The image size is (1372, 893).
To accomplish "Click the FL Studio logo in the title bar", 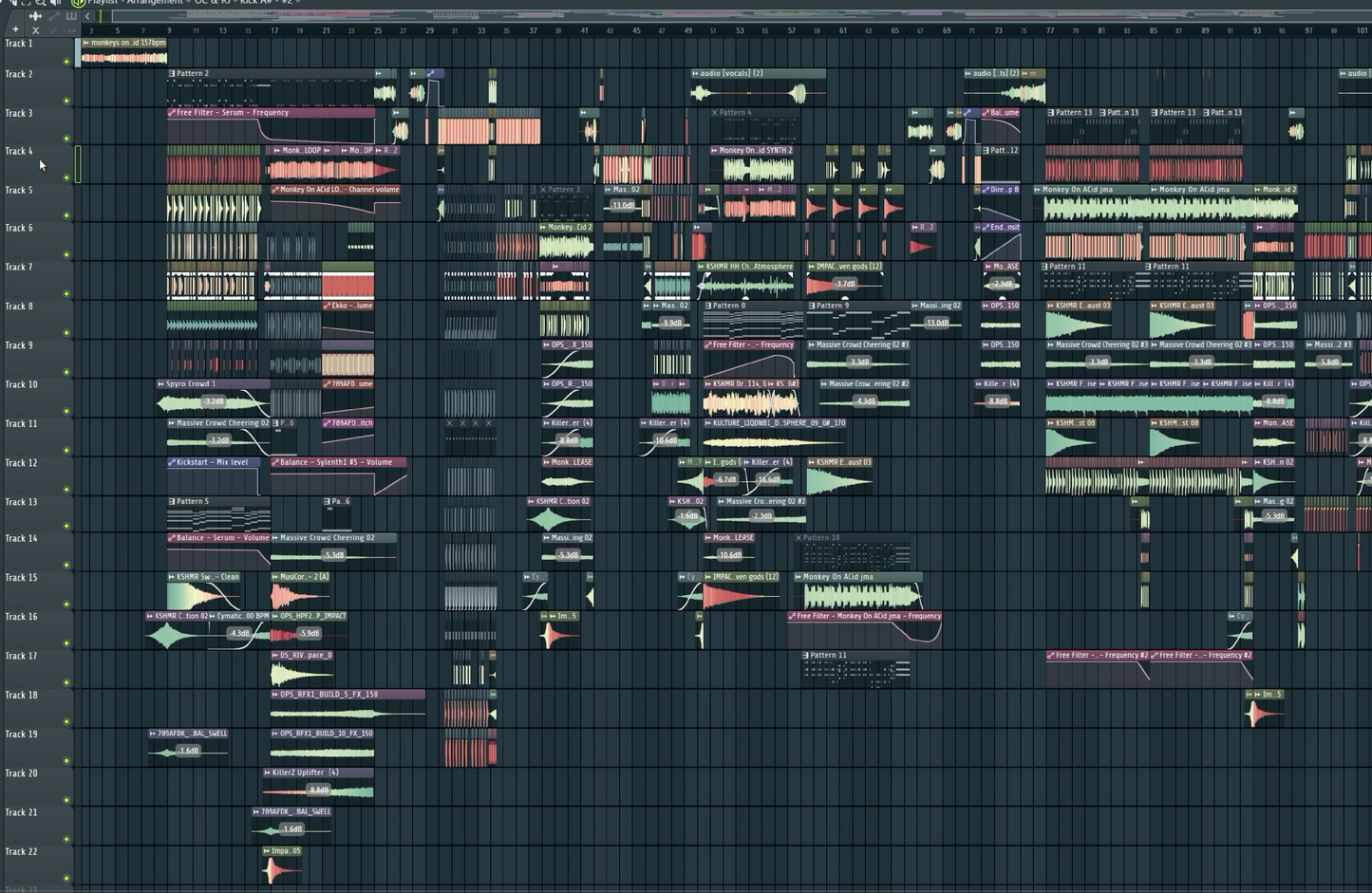I will [x=78, y=3].
